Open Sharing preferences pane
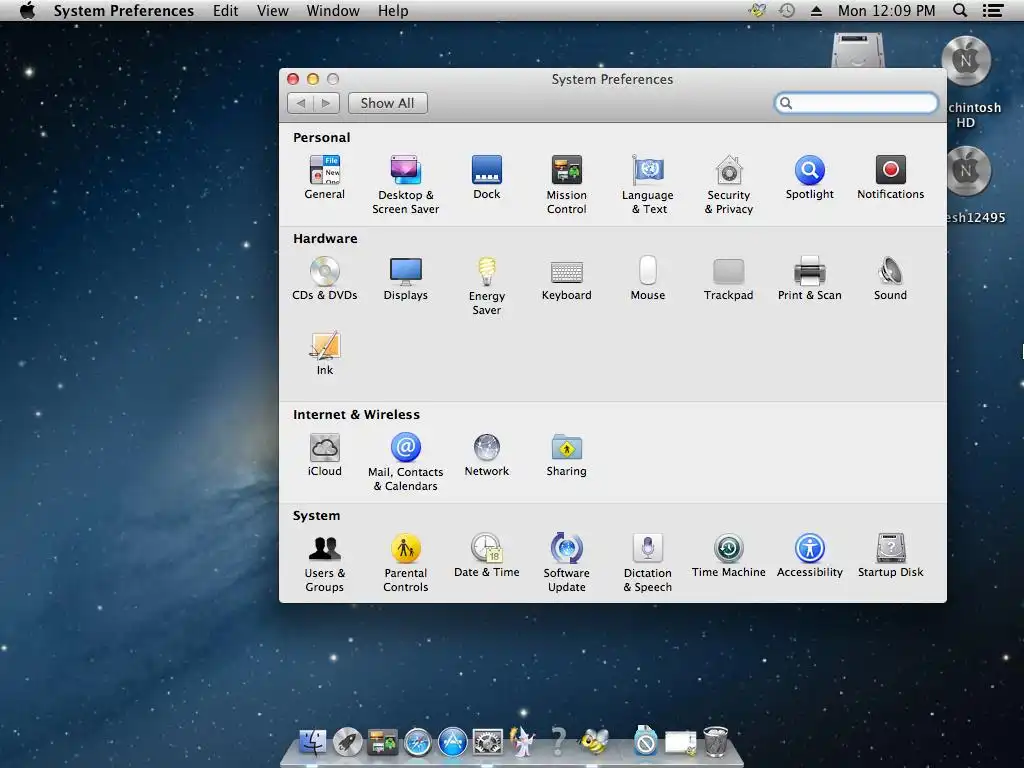The height and width of the screenshot is (768, 1024). tap(566, 455)
